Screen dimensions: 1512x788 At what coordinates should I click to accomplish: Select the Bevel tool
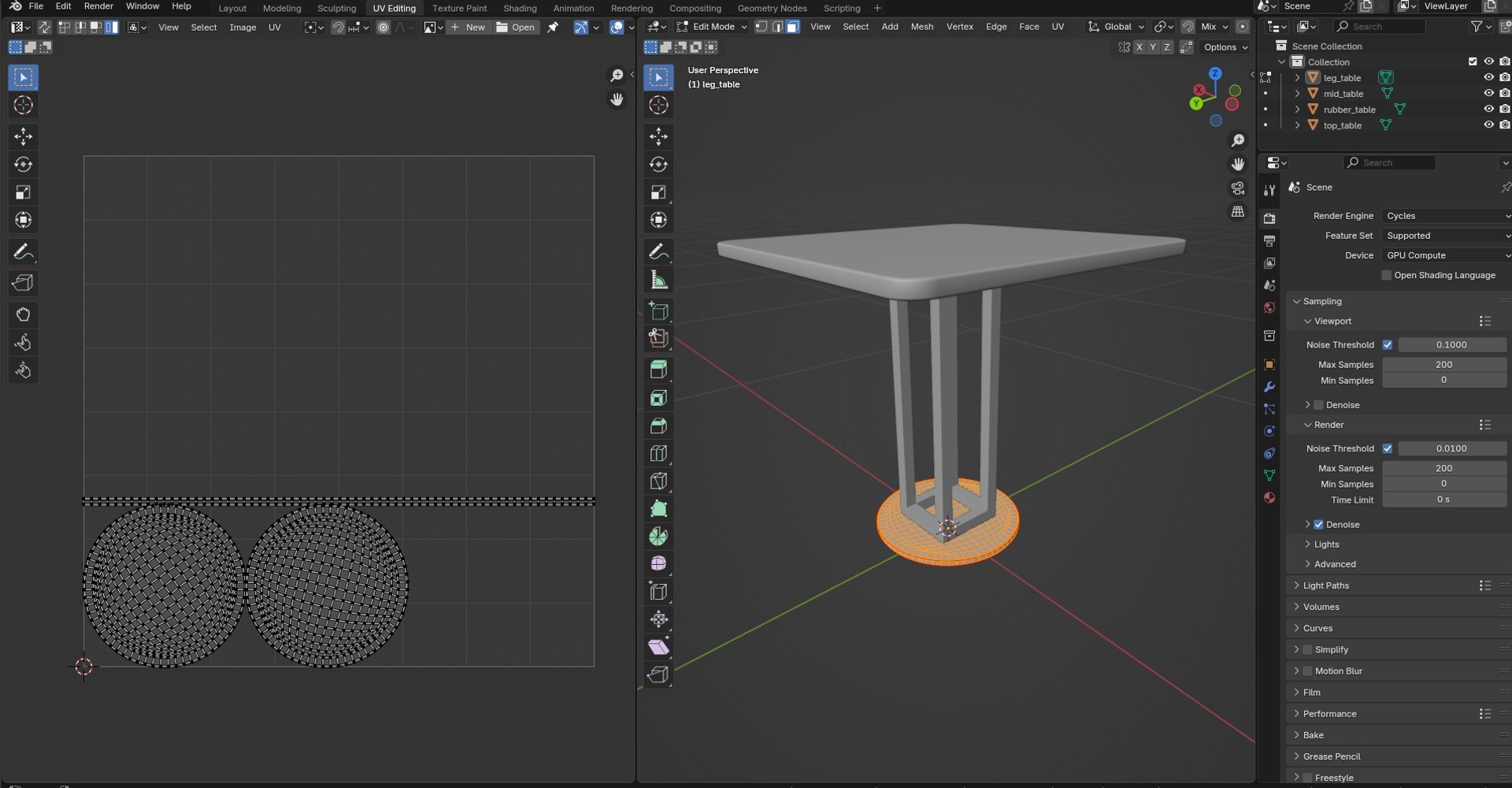point(658,426)
